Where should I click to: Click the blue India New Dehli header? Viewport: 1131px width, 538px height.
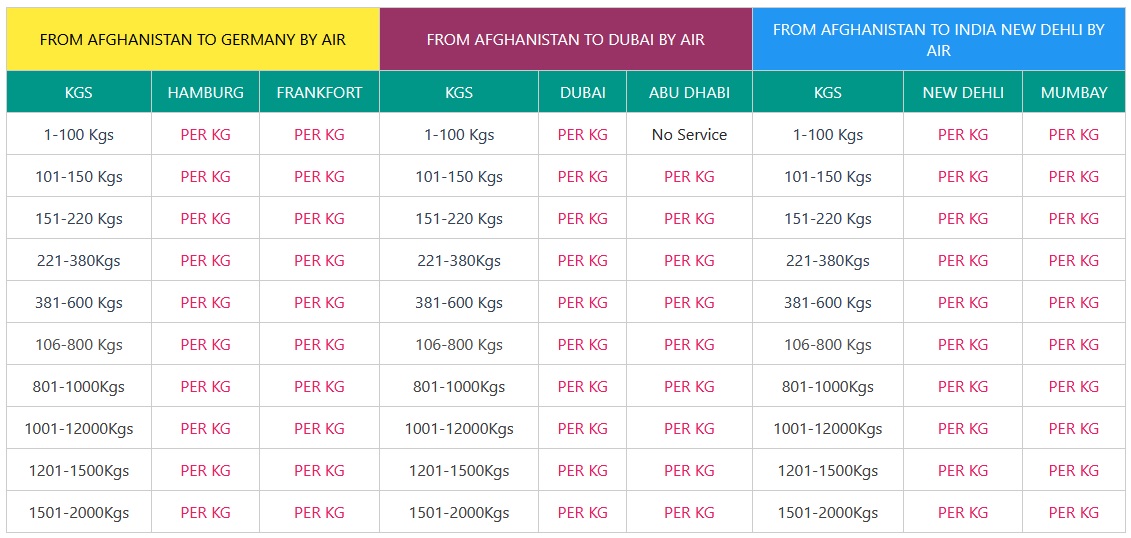pyautogui.click(x=938, y=40)
